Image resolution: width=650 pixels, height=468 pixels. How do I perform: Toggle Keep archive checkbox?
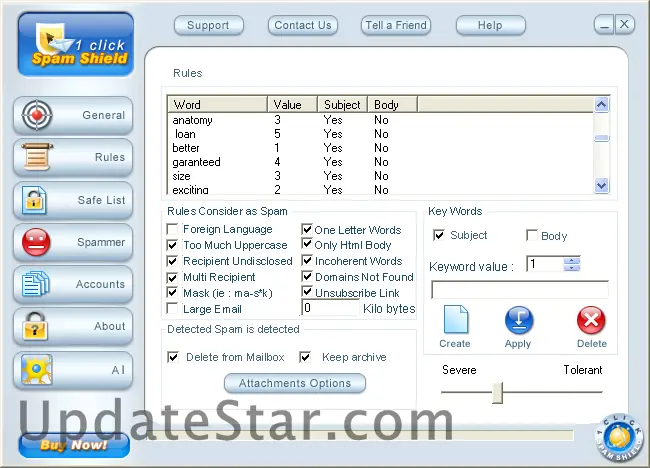(x=305, y=357)
